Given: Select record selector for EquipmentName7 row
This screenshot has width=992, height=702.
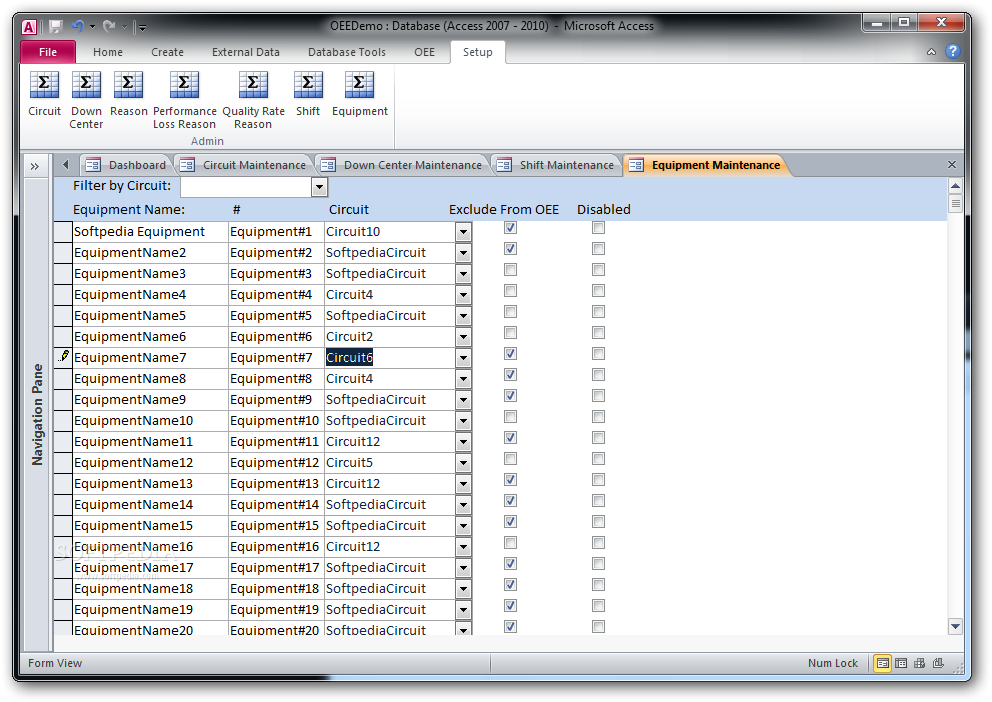Looking at the screenshot, I should [63, 357].
